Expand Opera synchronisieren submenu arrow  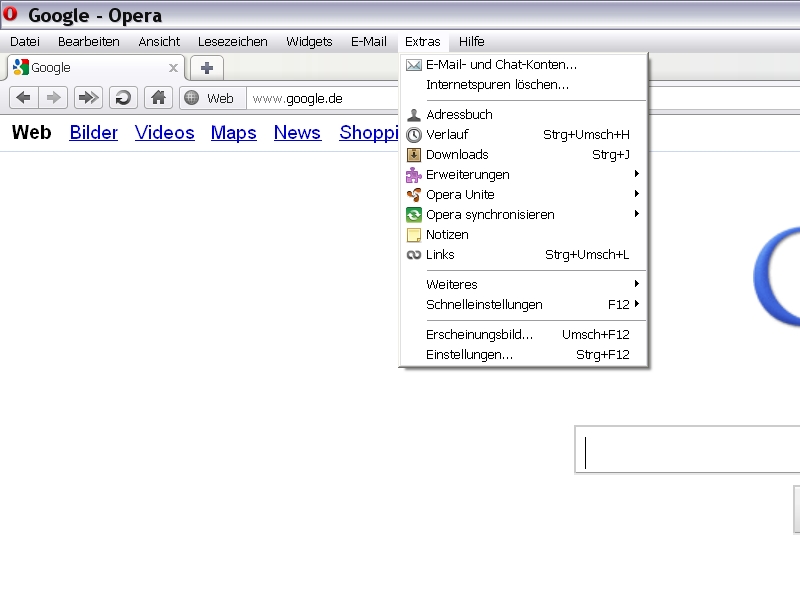(637, 214)
